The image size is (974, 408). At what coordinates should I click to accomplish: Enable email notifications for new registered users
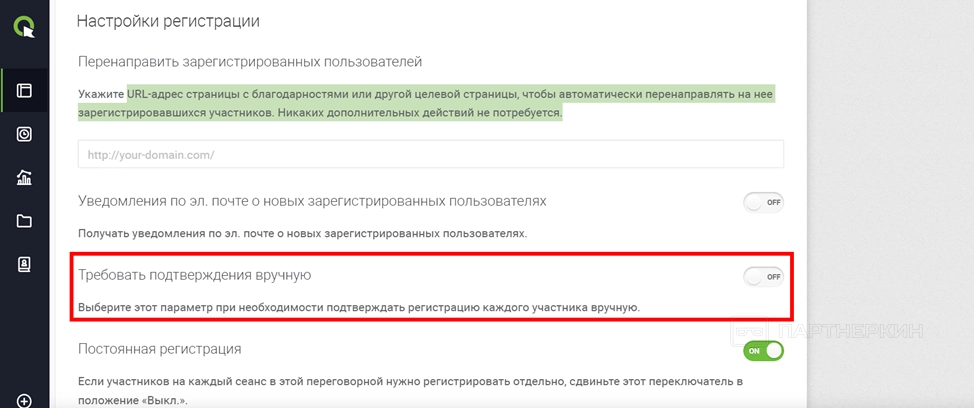pyautogui.click(x=763, y=202)
